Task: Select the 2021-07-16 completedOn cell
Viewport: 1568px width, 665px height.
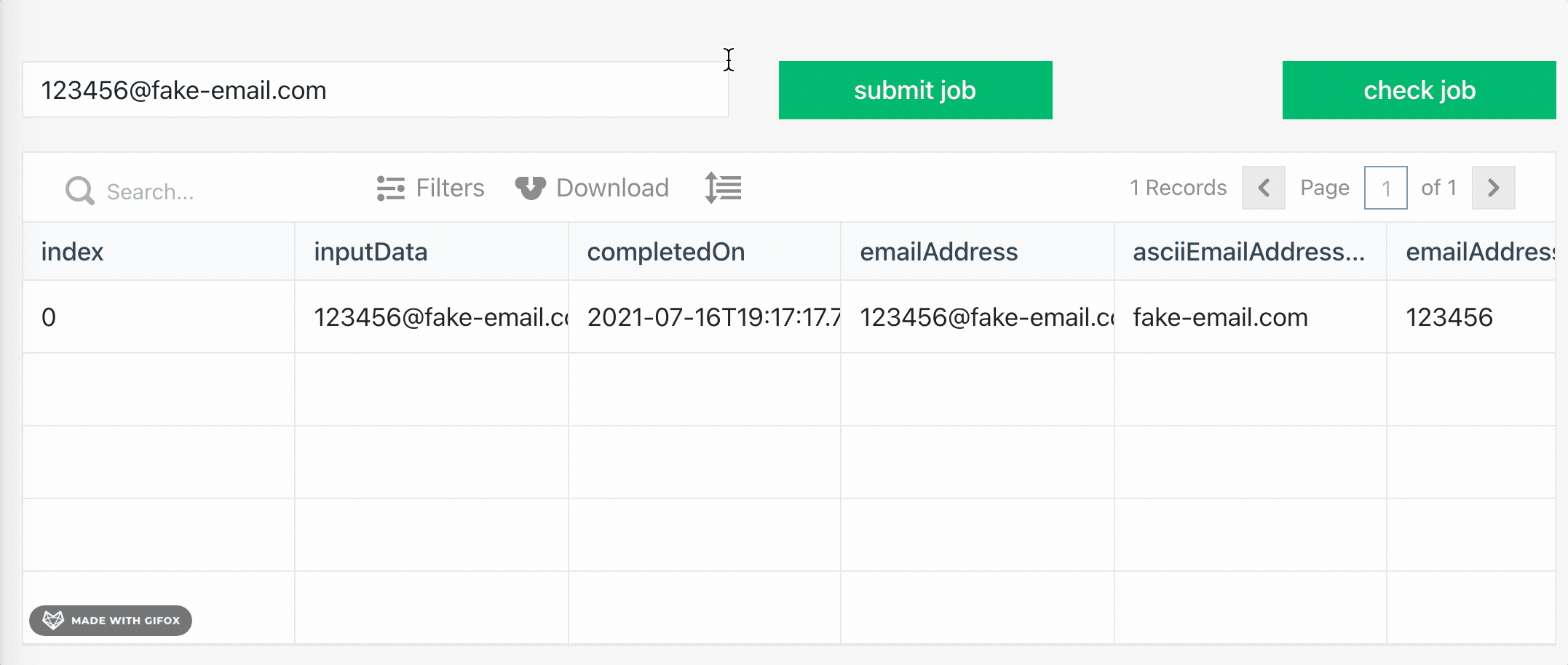Action: [x=704, y=317]
